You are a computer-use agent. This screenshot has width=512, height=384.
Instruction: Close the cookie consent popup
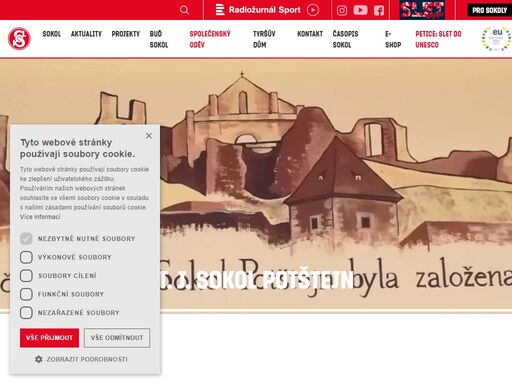pos(149,136)
